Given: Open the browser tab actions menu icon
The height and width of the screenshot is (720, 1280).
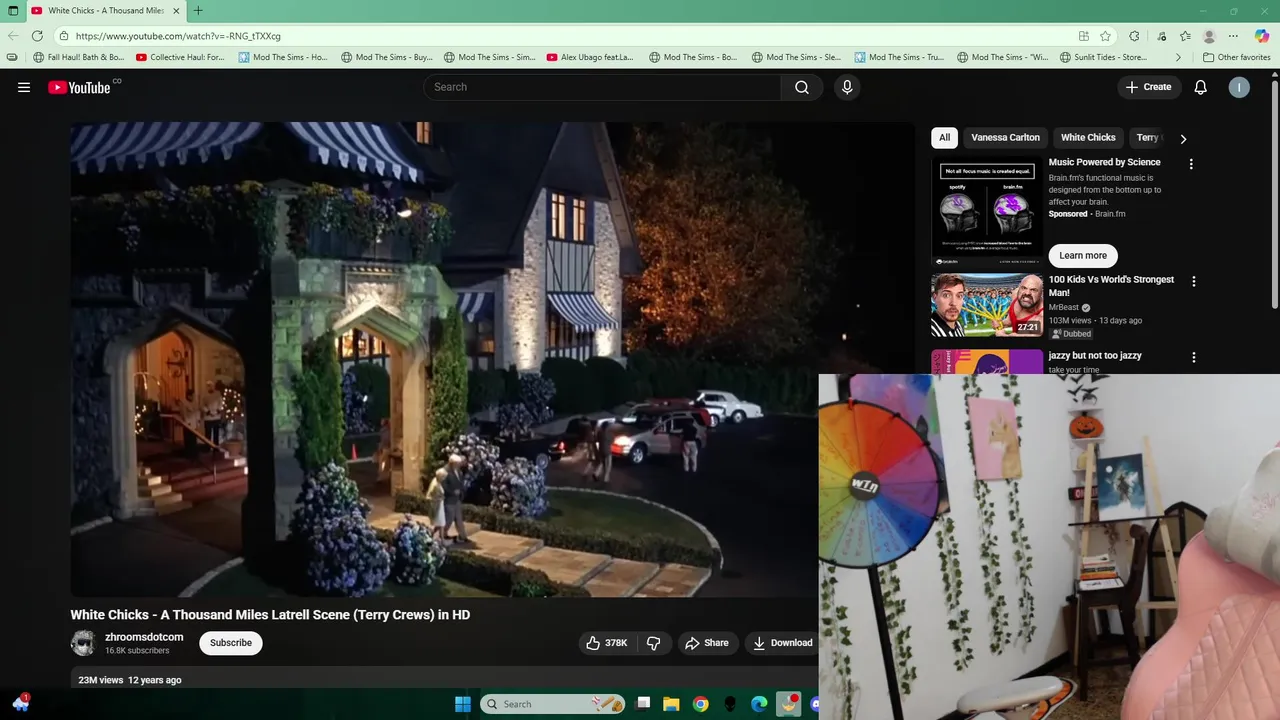Looking at the screenshot, I should point(13,11).
